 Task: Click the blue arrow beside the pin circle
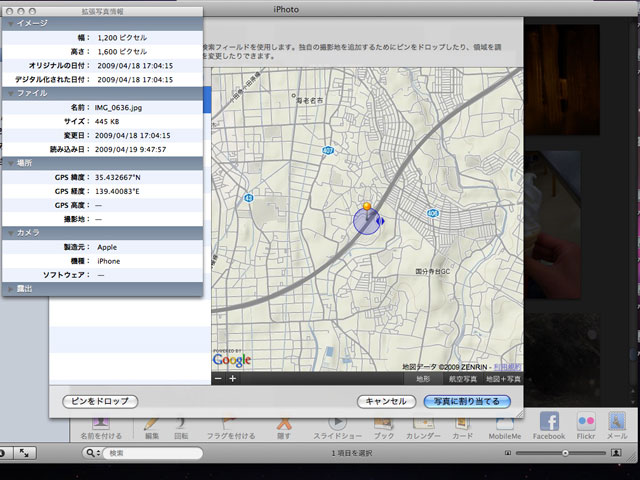point(381,221)
